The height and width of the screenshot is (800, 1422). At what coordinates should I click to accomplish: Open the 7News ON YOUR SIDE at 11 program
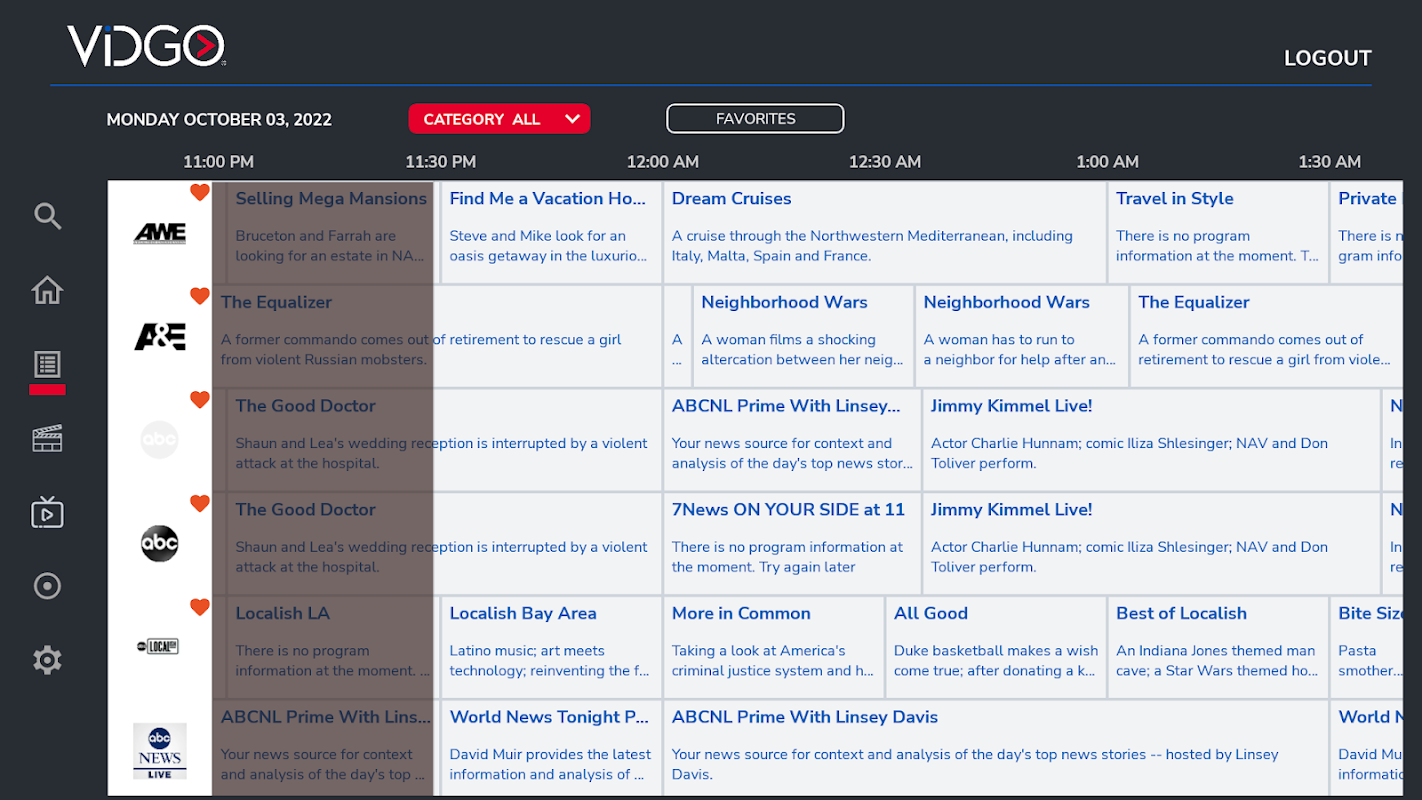click(791, 543)
